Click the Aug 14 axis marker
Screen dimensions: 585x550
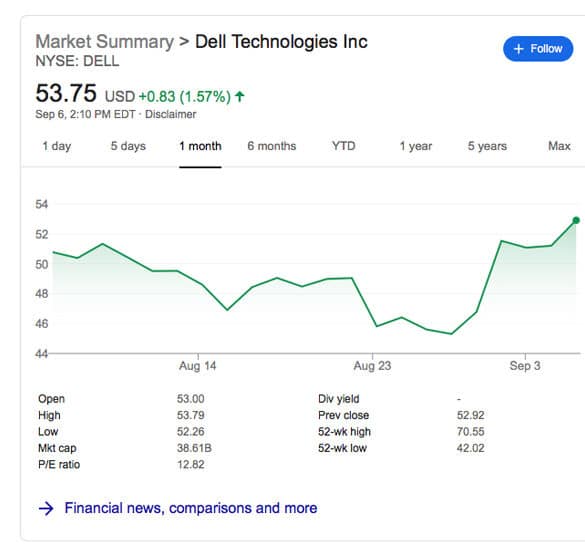point(198,366)
